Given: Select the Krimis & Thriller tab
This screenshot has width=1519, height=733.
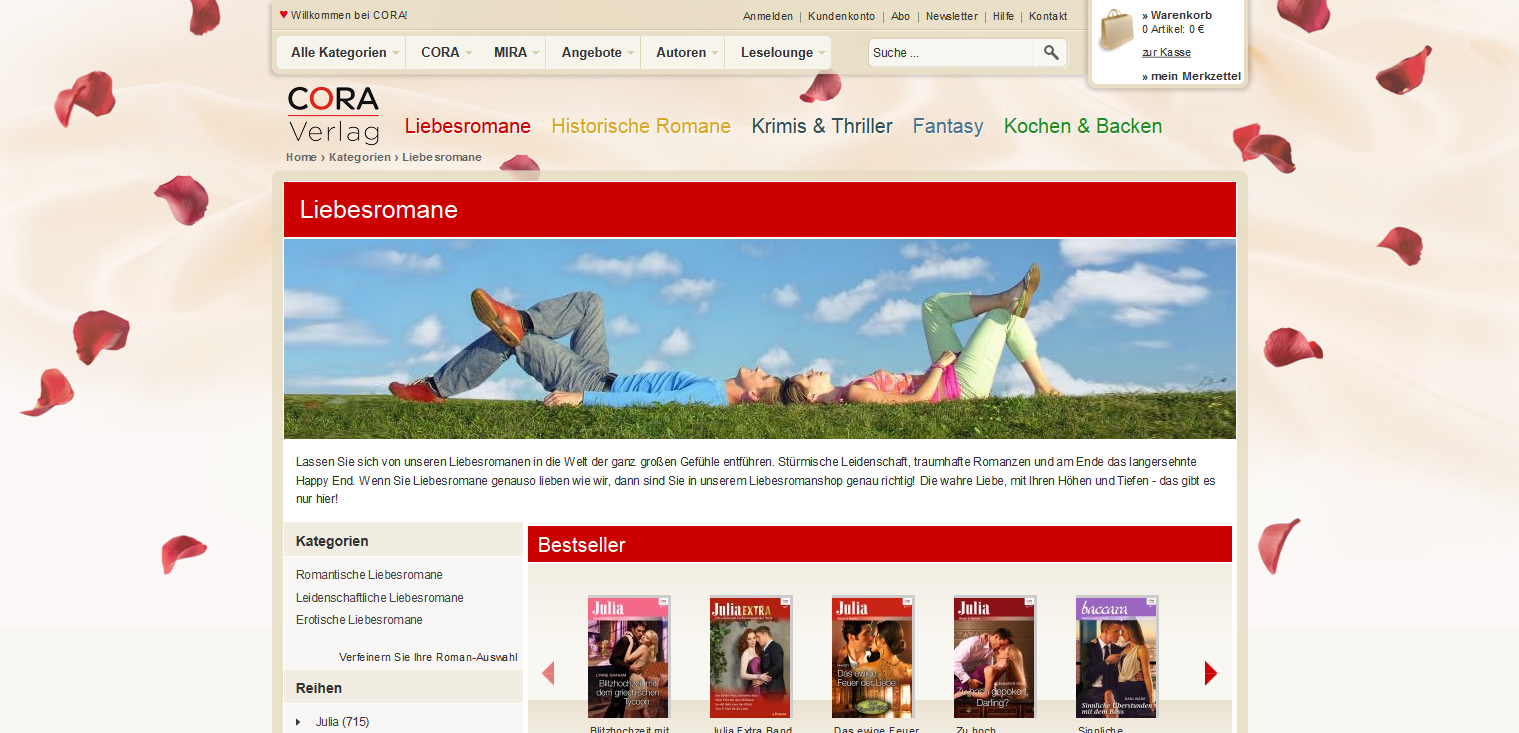Looking at the screenshot, I should point(822,126).
